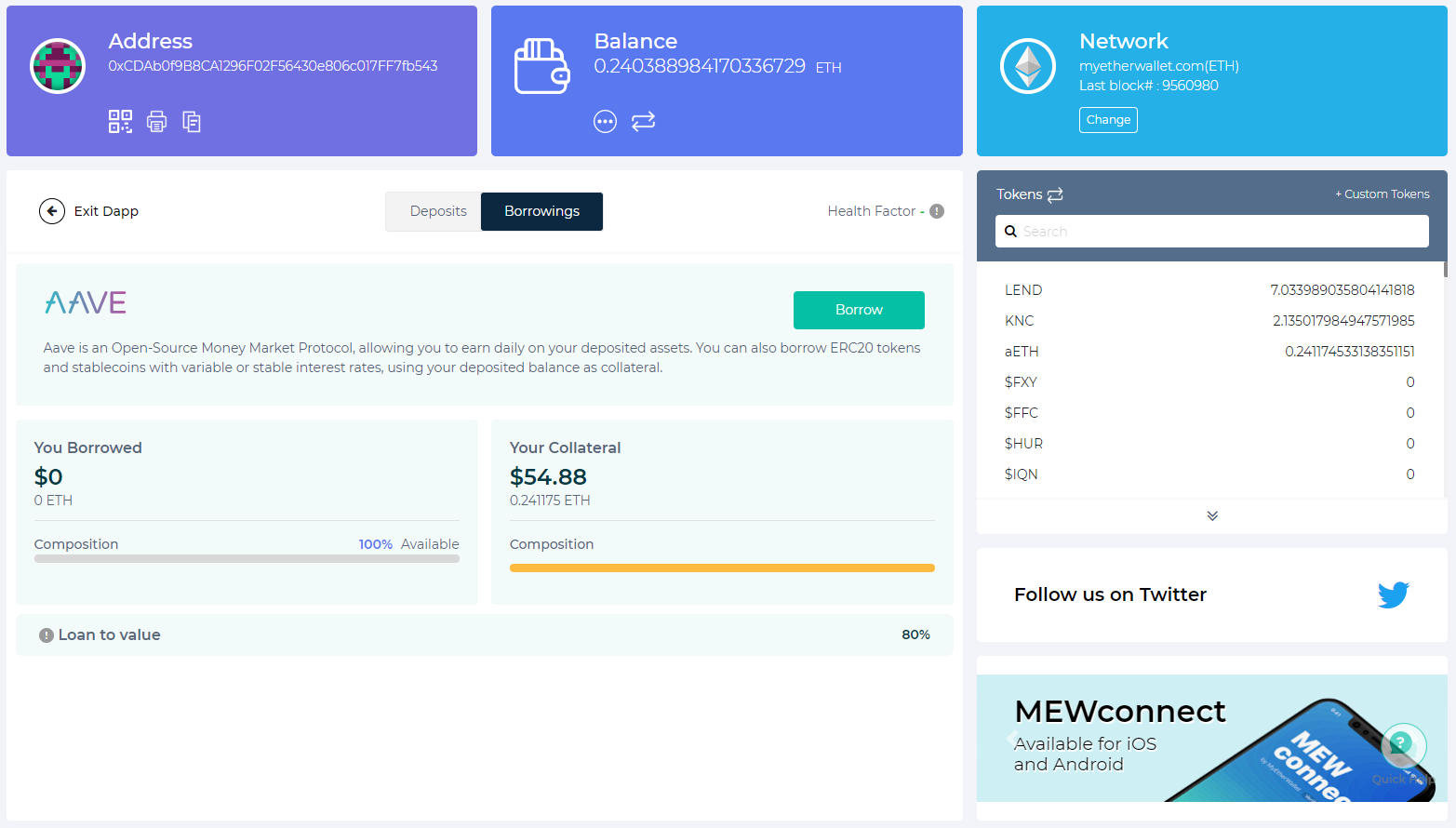
Task: Select the aETH token row
Action: point(1209,352)
